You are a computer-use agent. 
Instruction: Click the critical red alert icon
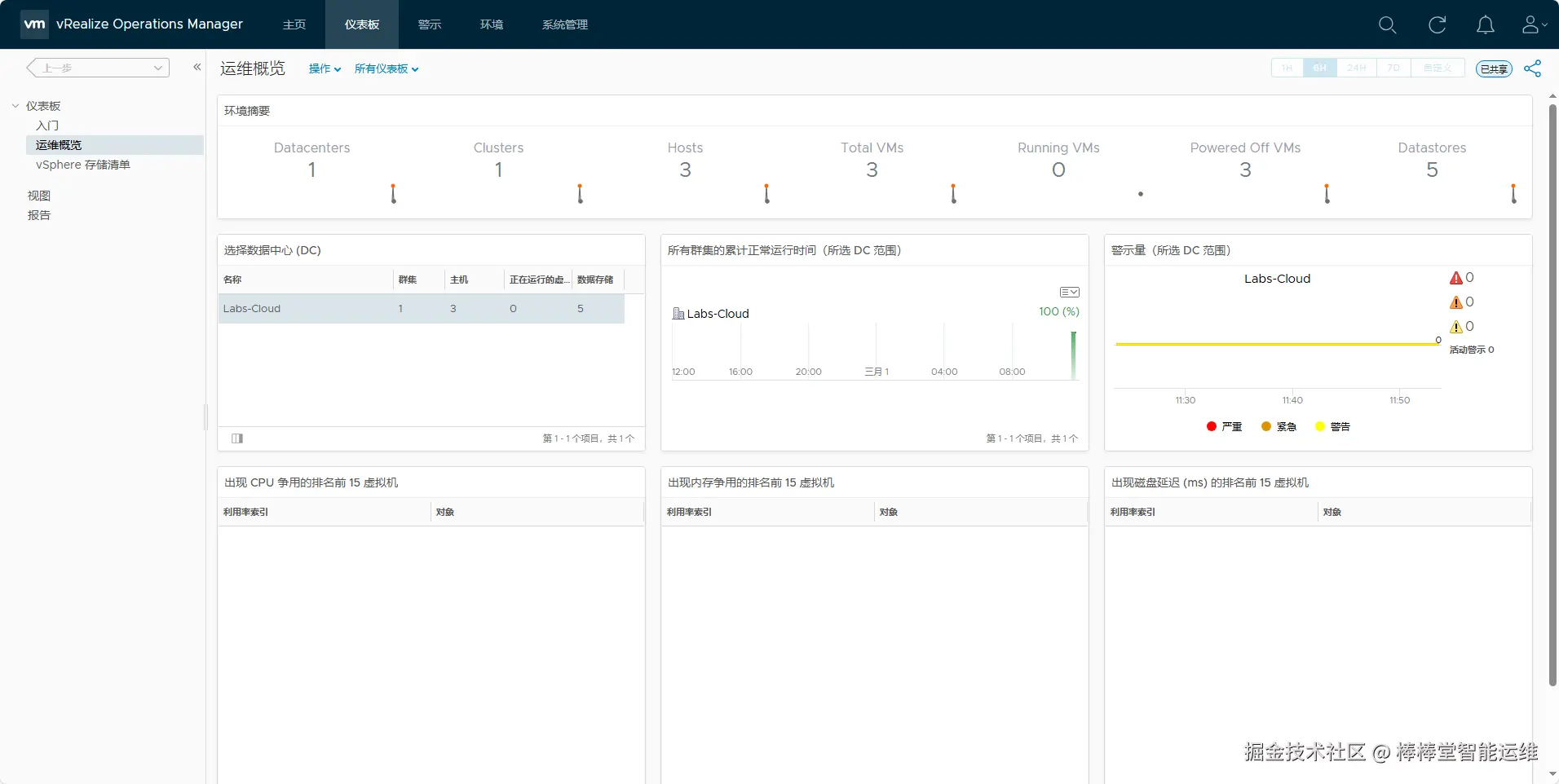[1455, 278]
